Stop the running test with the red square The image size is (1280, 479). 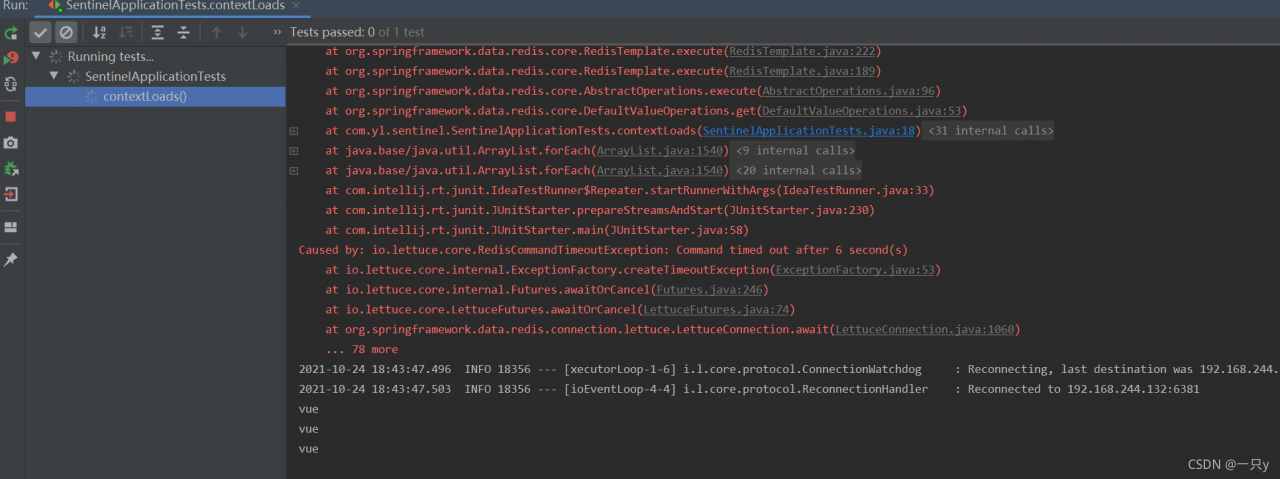pos(11,117)
